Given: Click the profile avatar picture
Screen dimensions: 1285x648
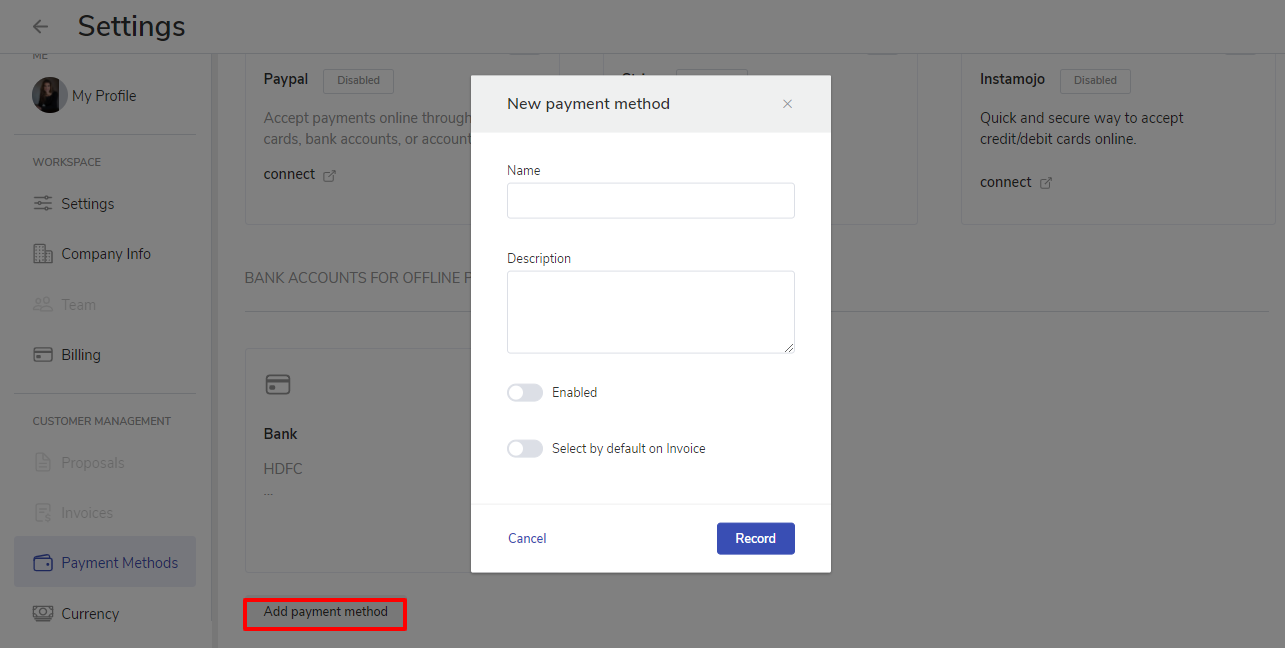Looking at the screenshot, I should [49, 96].
